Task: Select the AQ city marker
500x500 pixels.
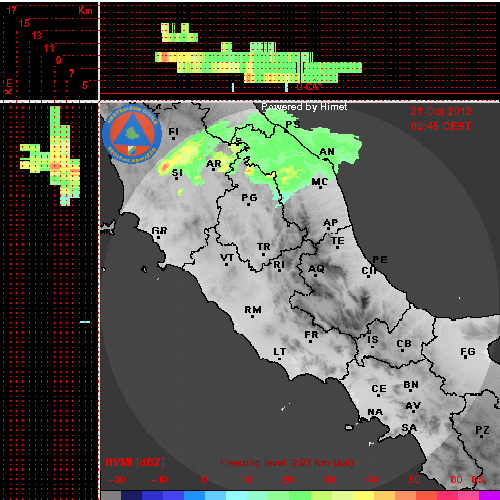Action: tap(316, 270)
